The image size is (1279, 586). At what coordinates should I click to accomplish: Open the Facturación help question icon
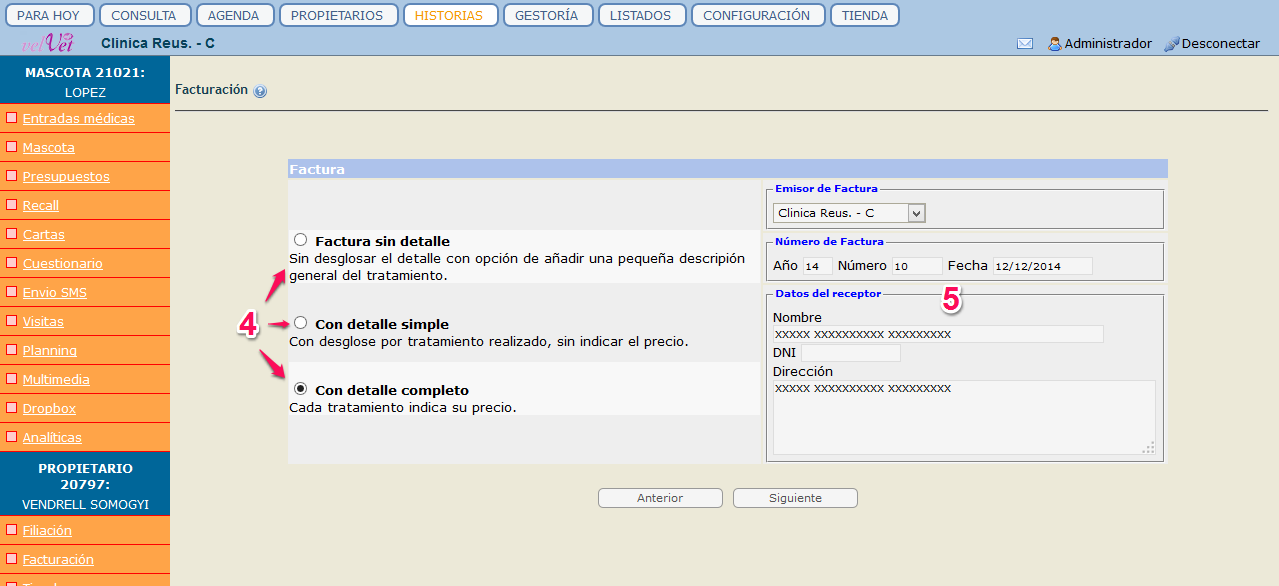pyautogui.click(x=260, y=91)
